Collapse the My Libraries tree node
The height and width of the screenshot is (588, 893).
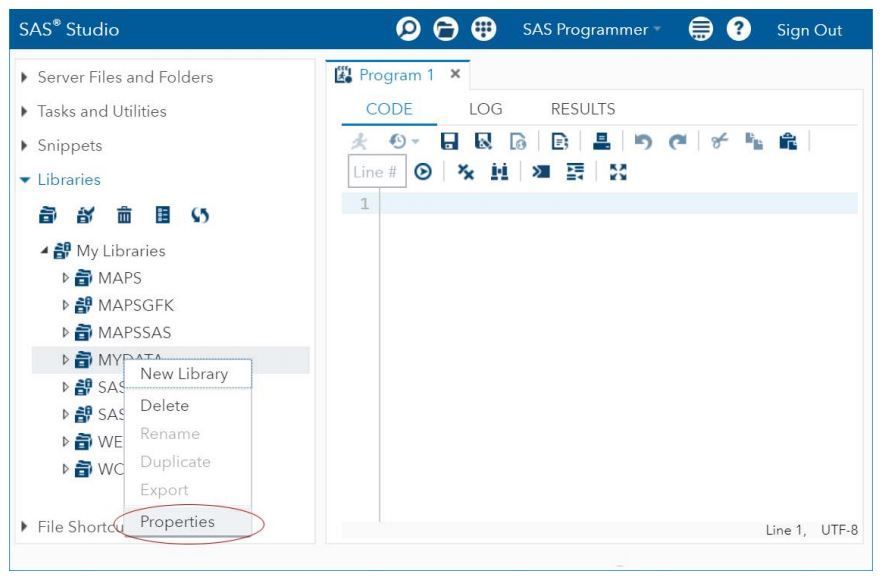pos(44,251)
